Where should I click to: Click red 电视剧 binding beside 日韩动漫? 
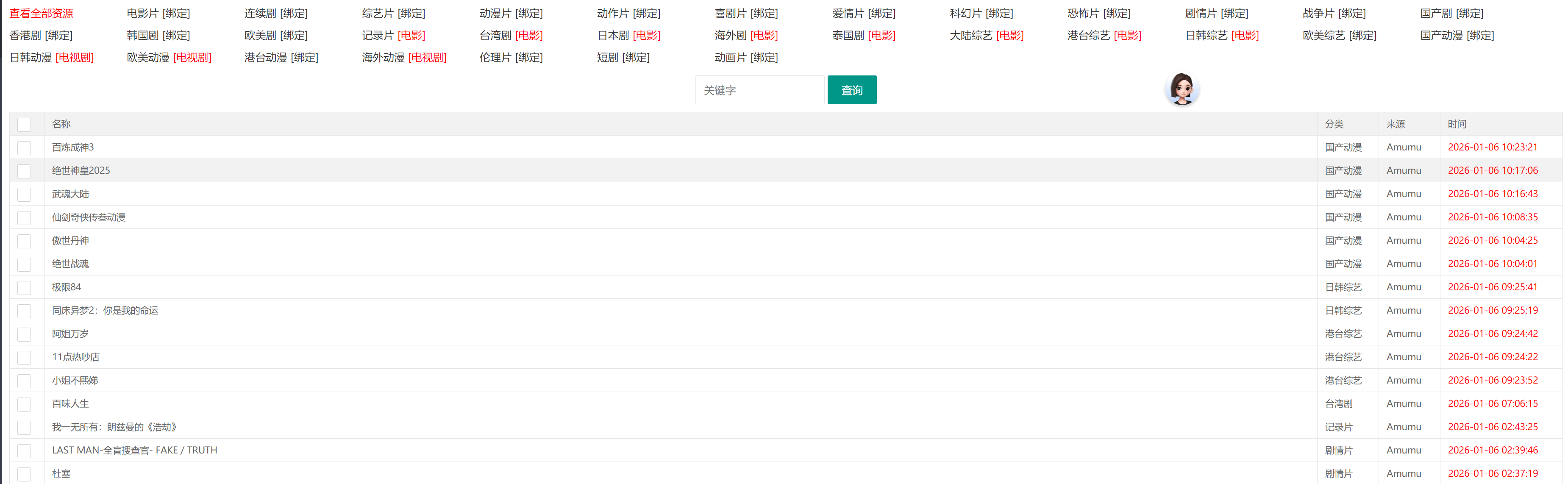coord(75,58)
